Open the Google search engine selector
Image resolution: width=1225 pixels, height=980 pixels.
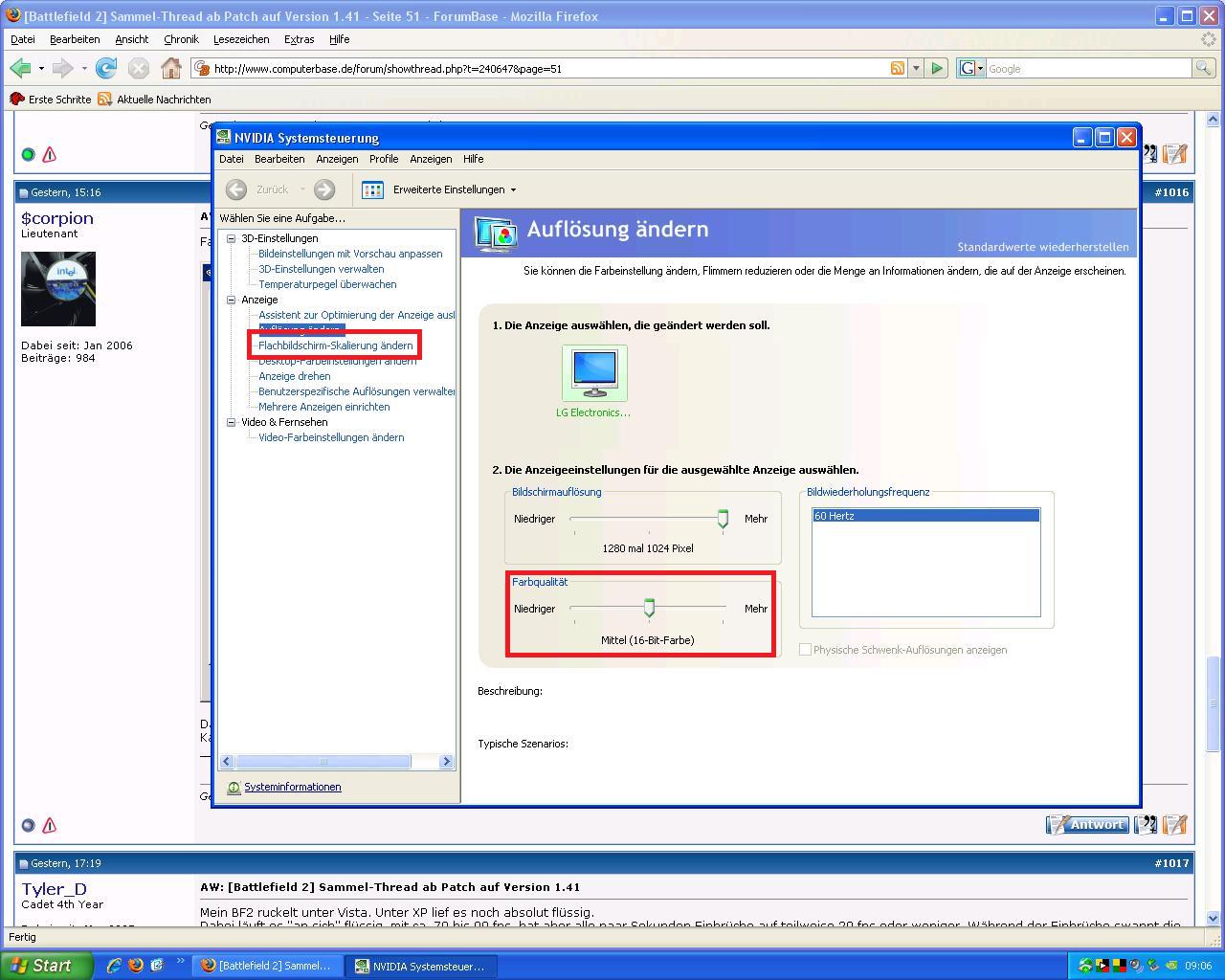970,68
